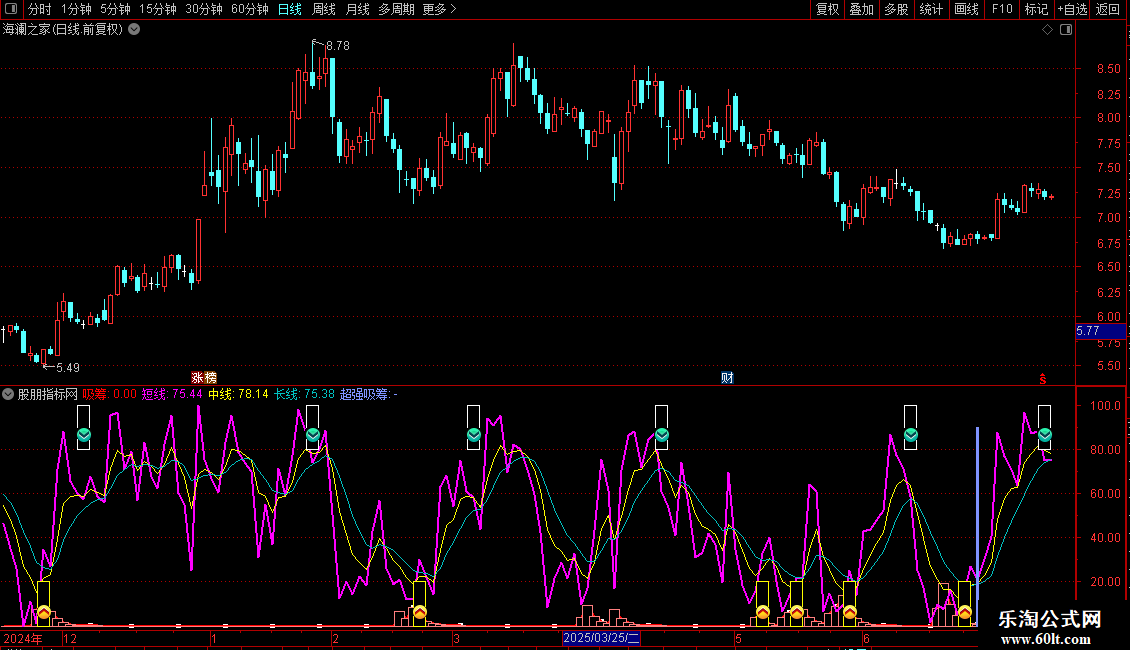This screenshot has height=650, width=1130.
Task: Click the 长线: 75.38 indicator value
Action: pyautogui.click(x=304, y=394)
